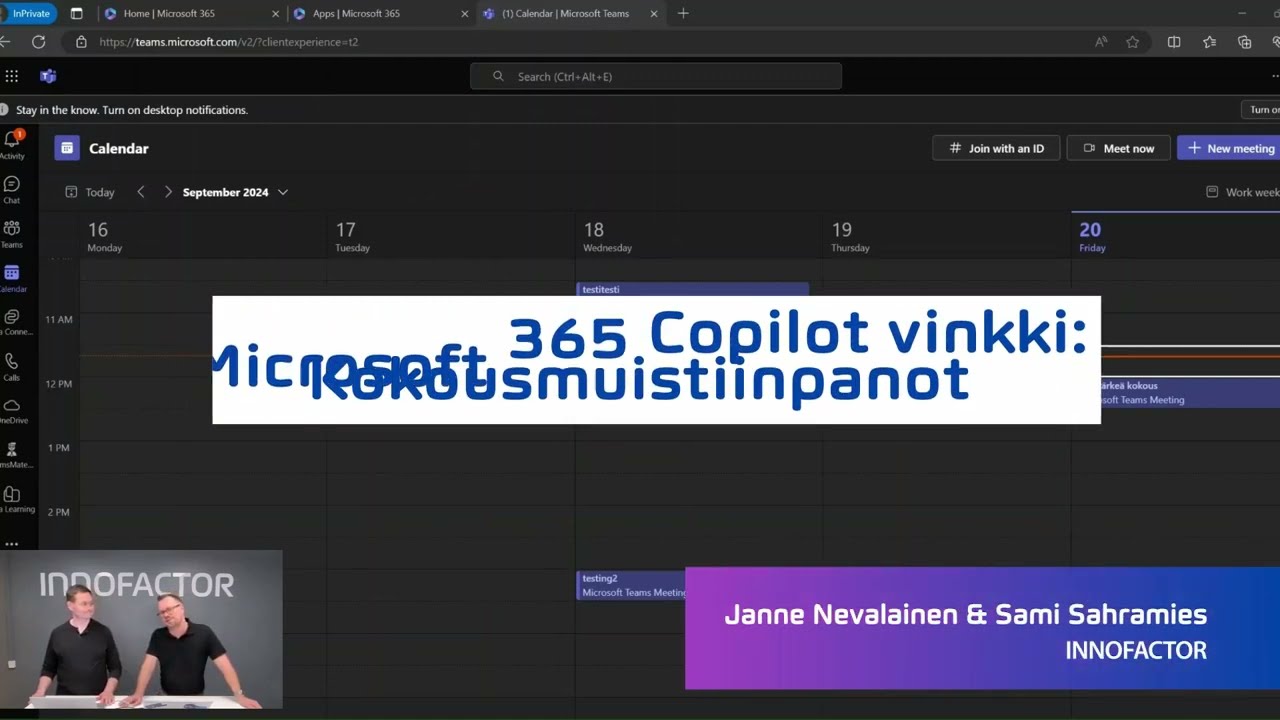Open the Friday tärkeä kokous meeting
This screenshot has height=720, width=1280.
click(x=1190, y=392)
